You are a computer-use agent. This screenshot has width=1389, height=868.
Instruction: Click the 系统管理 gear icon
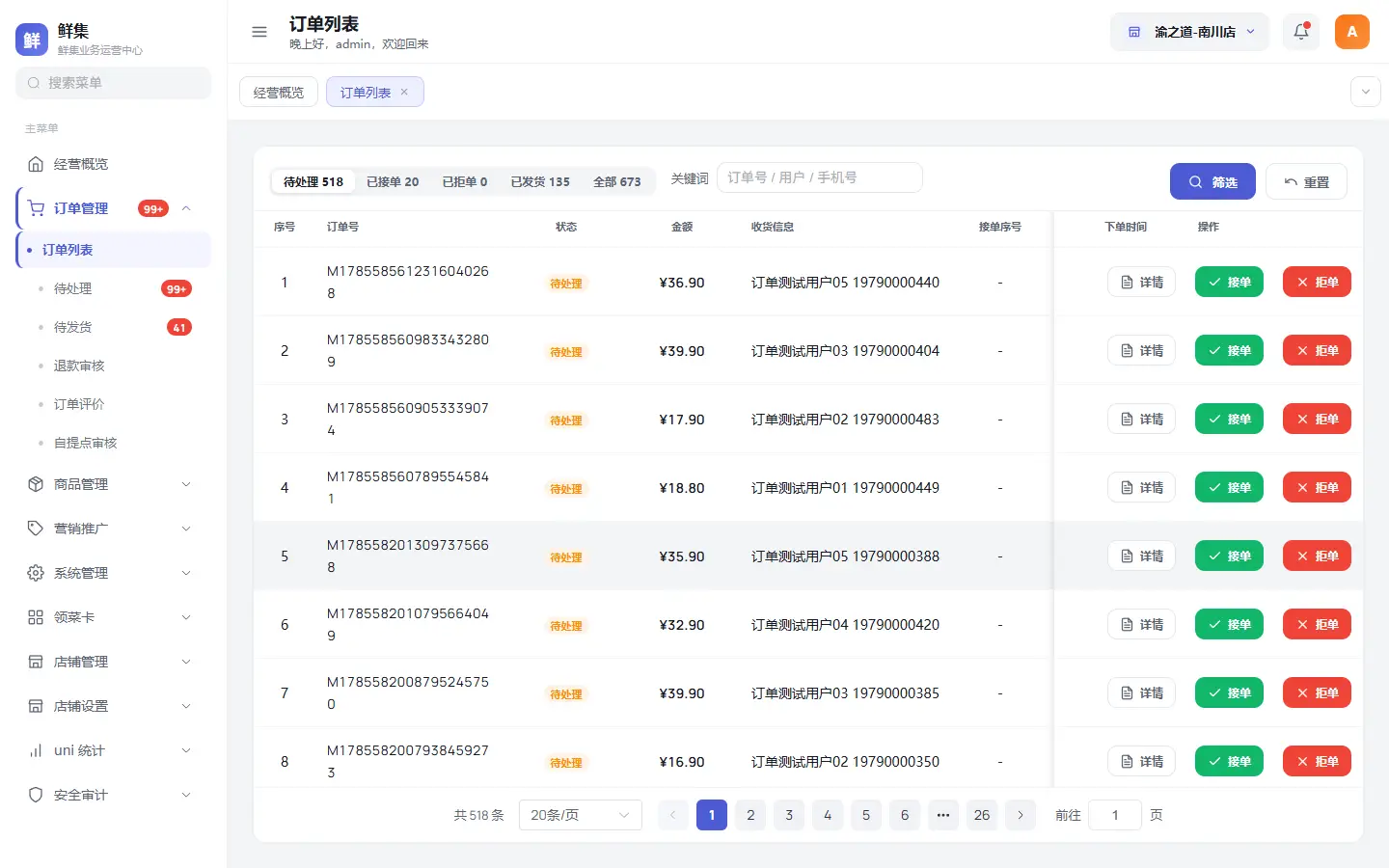[x=36, y=573]
